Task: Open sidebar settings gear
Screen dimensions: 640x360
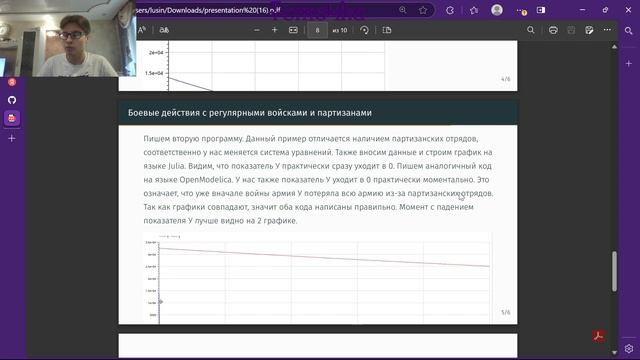Action: coord(629,349)
